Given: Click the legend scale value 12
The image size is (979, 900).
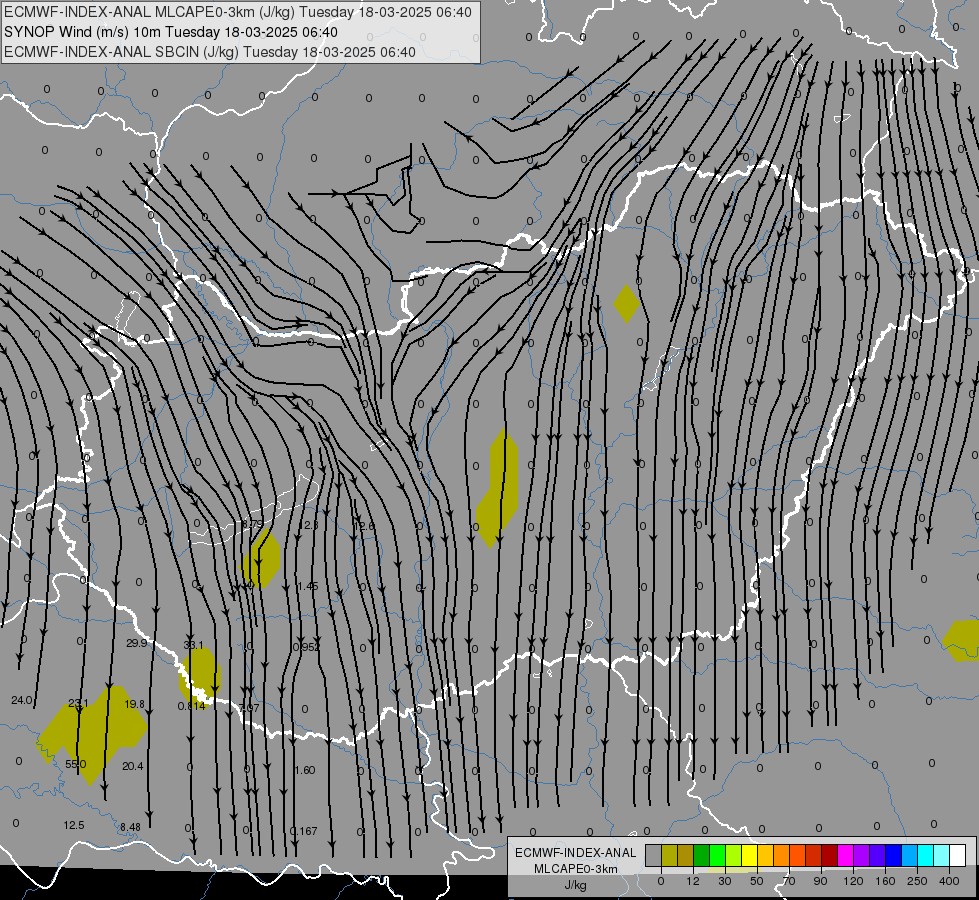Looking at the screenshot, I should 693,881.
